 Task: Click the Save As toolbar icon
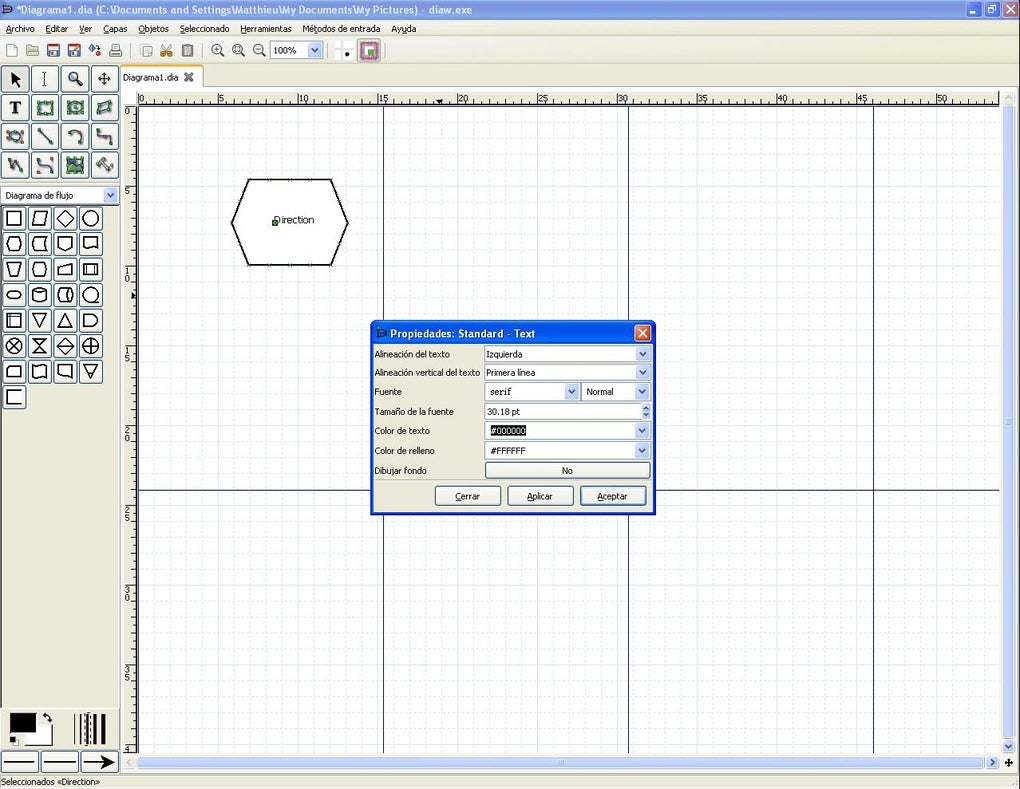click(74, 50)
